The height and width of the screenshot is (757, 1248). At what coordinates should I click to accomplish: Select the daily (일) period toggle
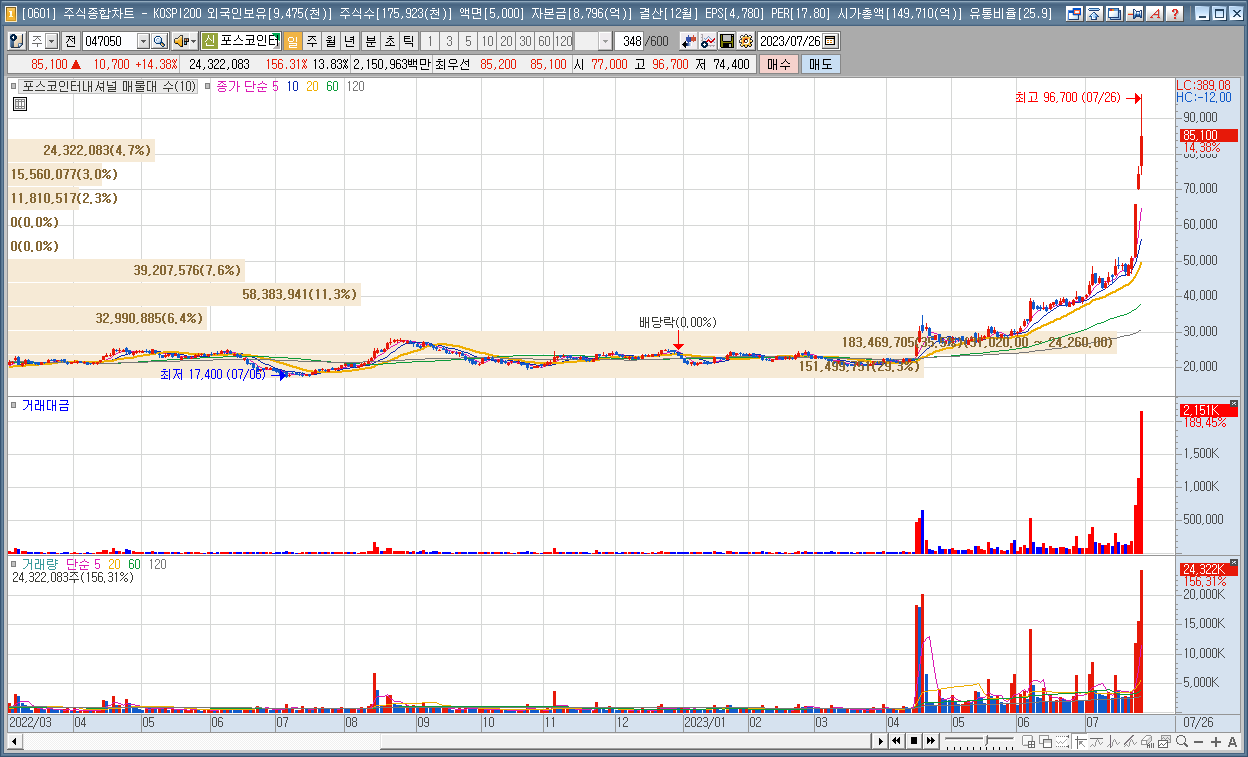[x=293, y=41]
